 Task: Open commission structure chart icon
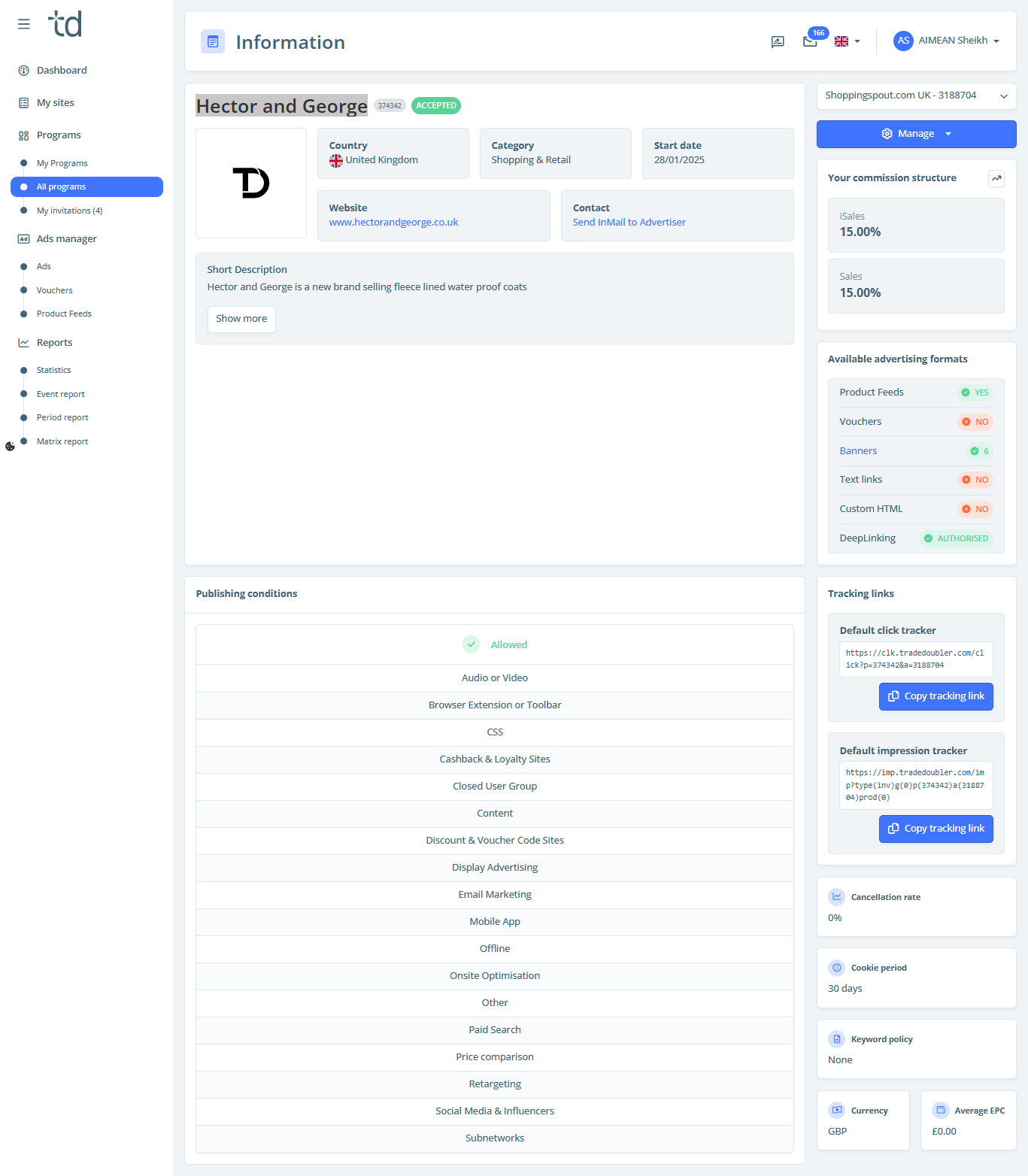point(996,178)
